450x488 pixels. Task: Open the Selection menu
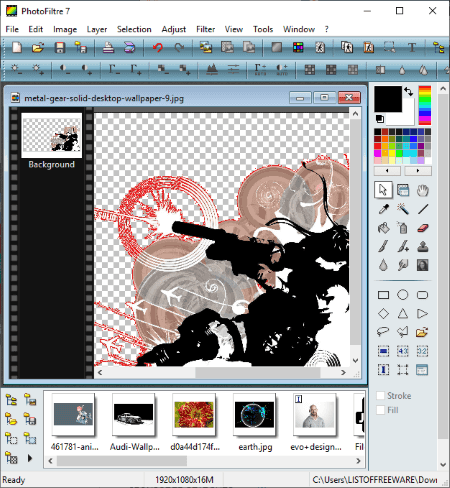click(x=134, y=29)
